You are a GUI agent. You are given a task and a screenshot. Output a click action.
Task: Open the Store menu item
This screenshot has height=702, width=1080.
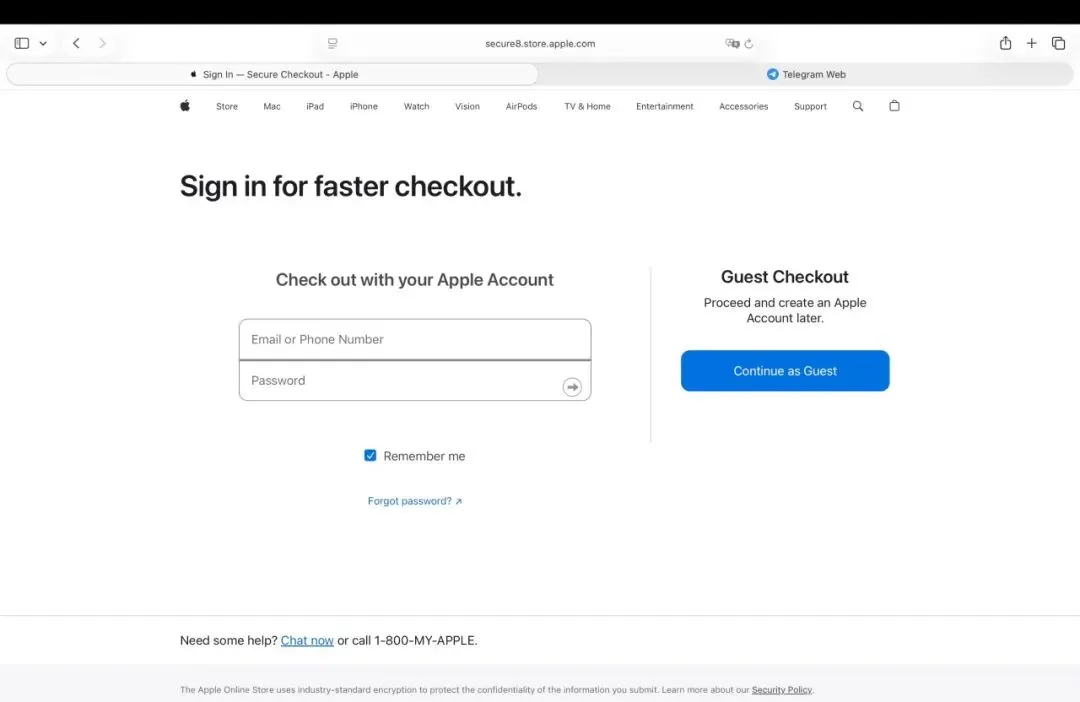227,107
